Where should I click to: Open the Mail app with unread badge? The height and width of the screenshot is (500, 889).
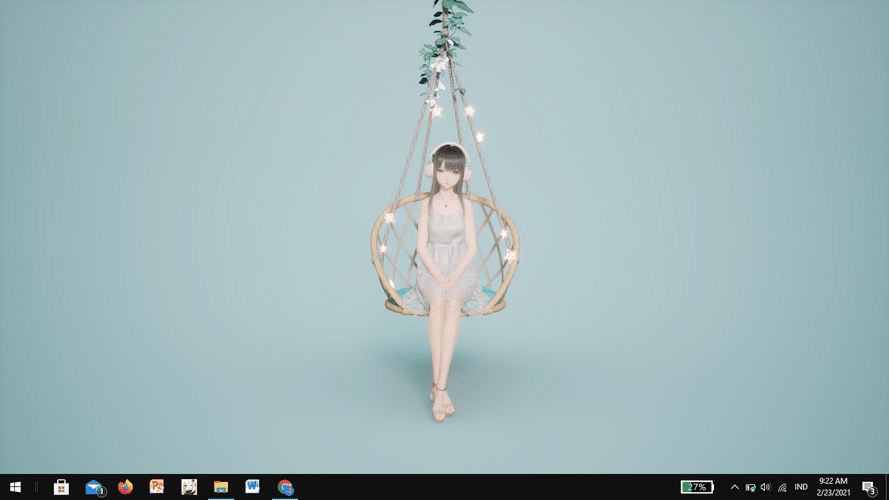[94, 487]
